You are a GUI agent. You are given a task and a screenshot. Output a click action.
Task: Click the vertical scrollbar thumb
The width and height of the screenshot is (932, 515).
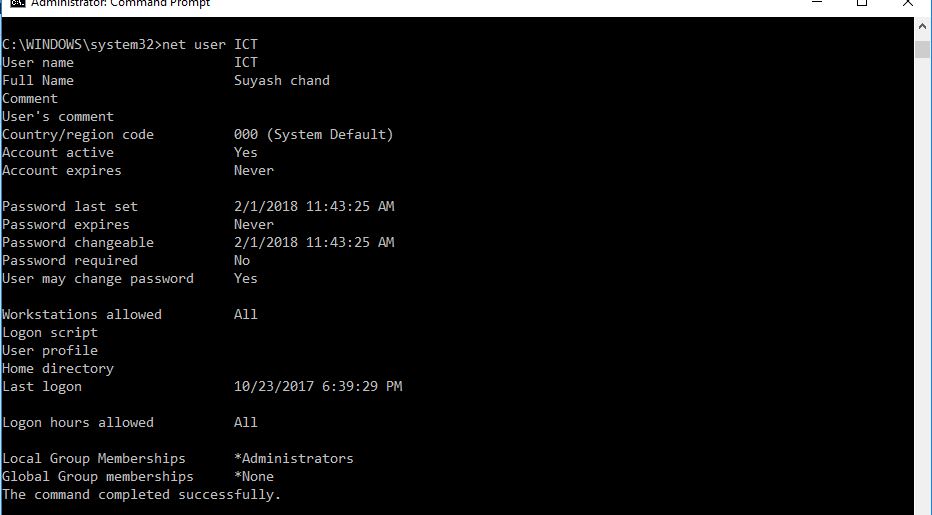[x=922, y=48]
